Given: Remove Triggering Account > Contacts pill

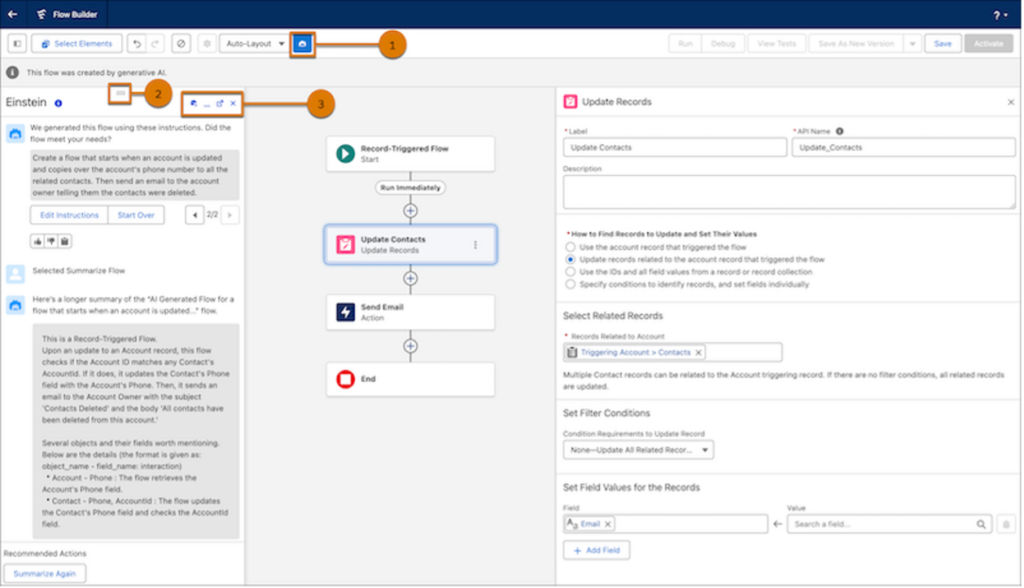Looking at the screenshot, I should pyautogui.click(x=699, y=353).
